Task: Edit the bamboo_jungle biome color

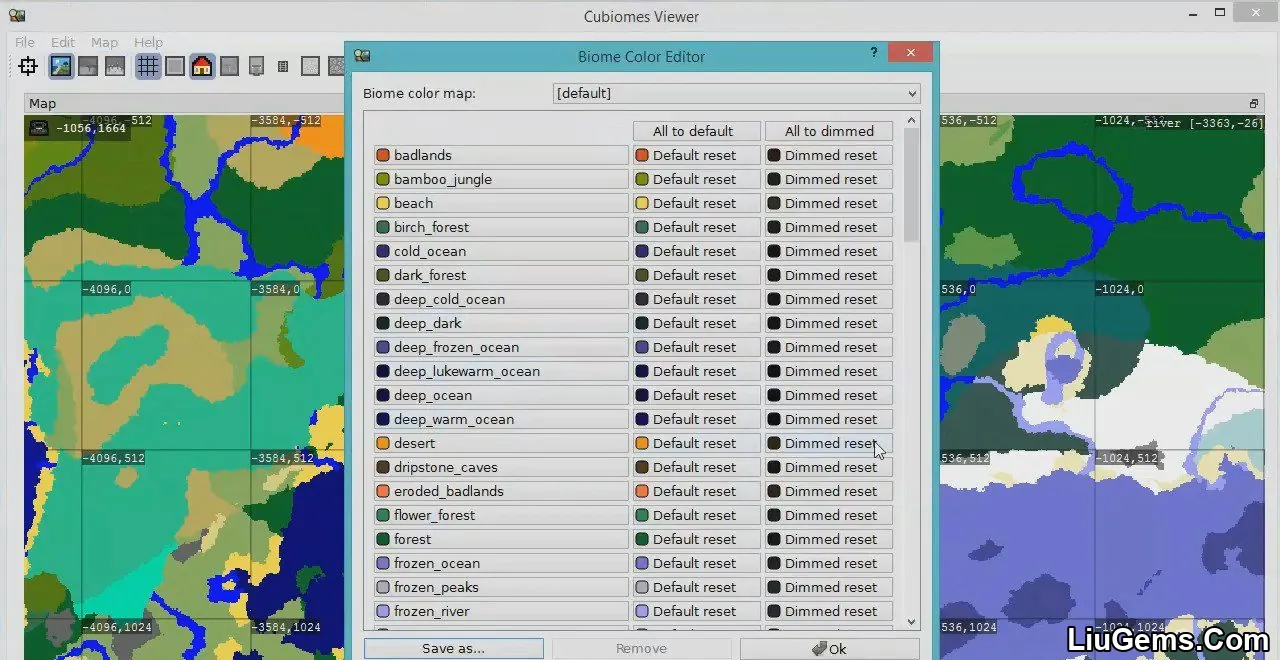Action: click(501, 179)
